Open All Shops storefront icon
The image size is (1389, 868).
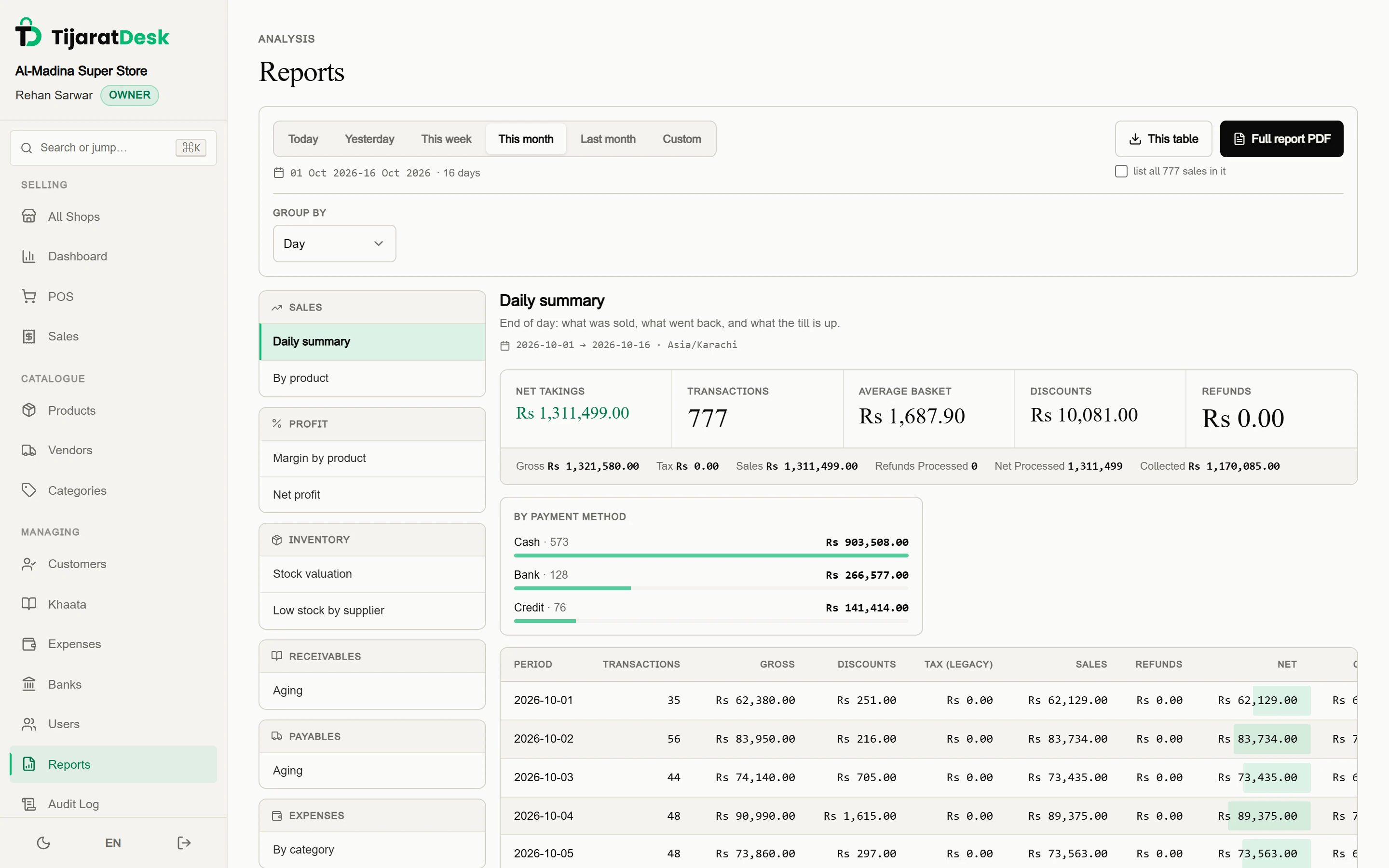pos(29,217)
